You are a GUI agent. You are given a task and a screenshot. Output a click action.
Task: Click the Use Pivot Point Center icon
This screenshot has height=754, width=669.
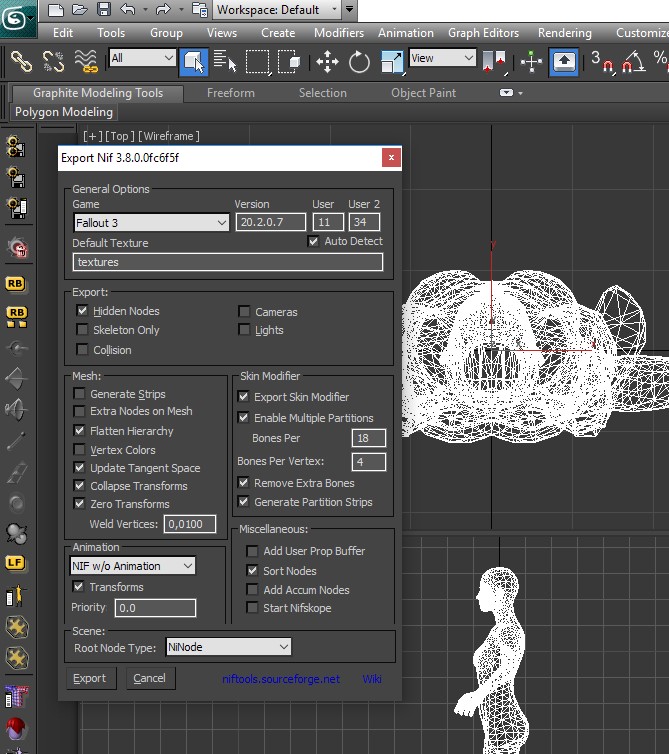coord(494,62)
